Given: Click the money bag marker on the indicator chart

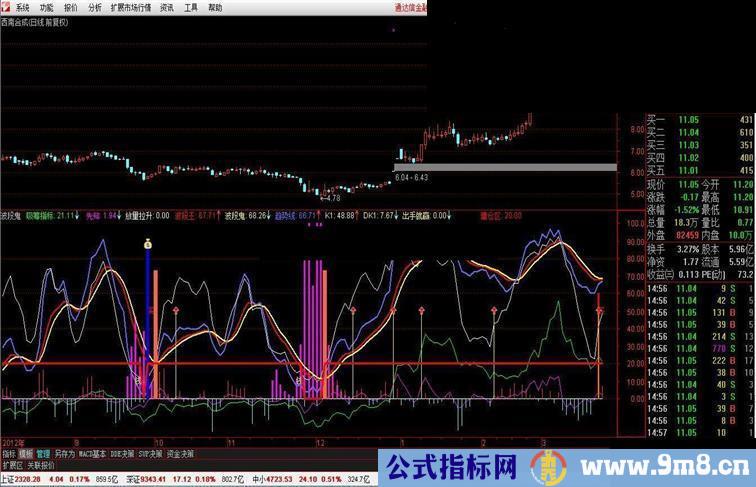Looking at the screenshot, I should tap(147, 244).
